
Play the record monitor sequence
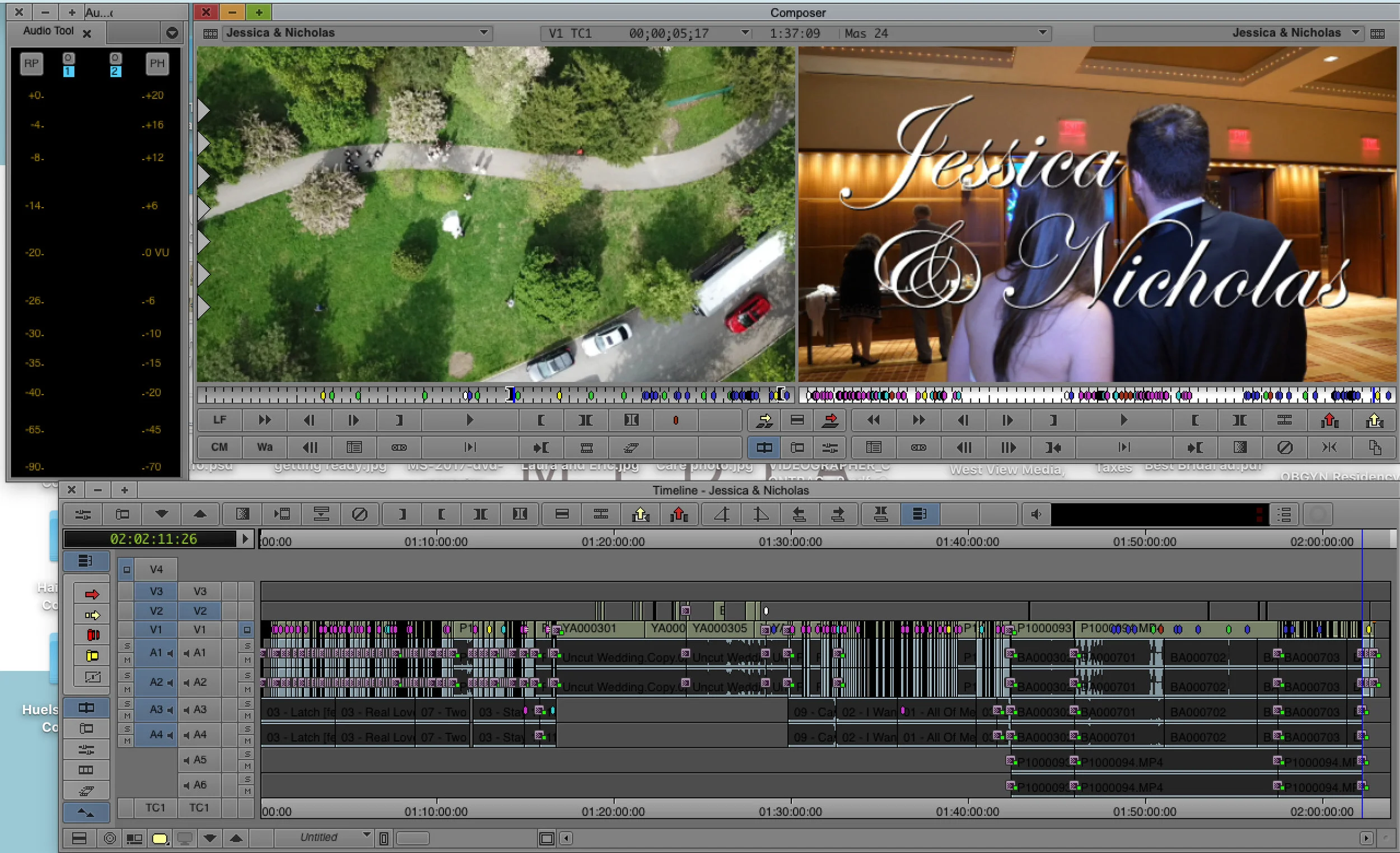point(1123,420)
